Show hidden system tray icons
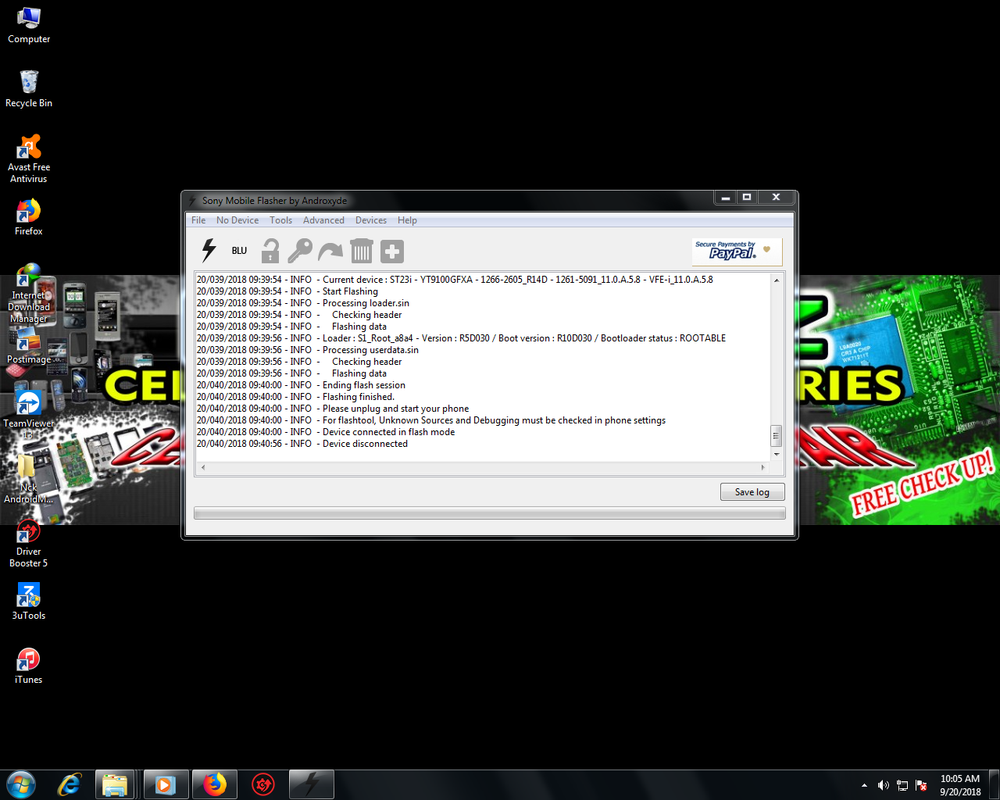Image resolution: width=1000 pixels, height=800 pixels. [864, 785]
